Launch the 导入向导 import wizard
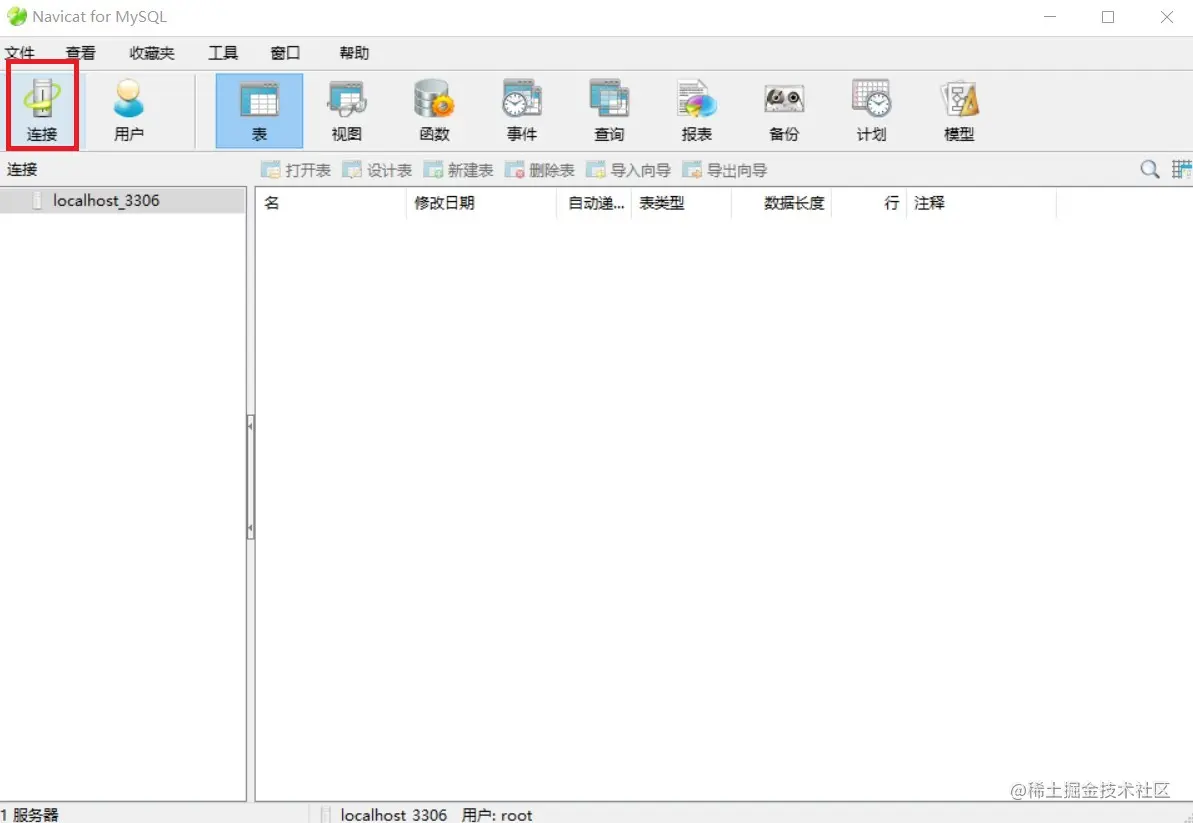The height and width of the screenshot is (823, 1193). pos(628,170)
